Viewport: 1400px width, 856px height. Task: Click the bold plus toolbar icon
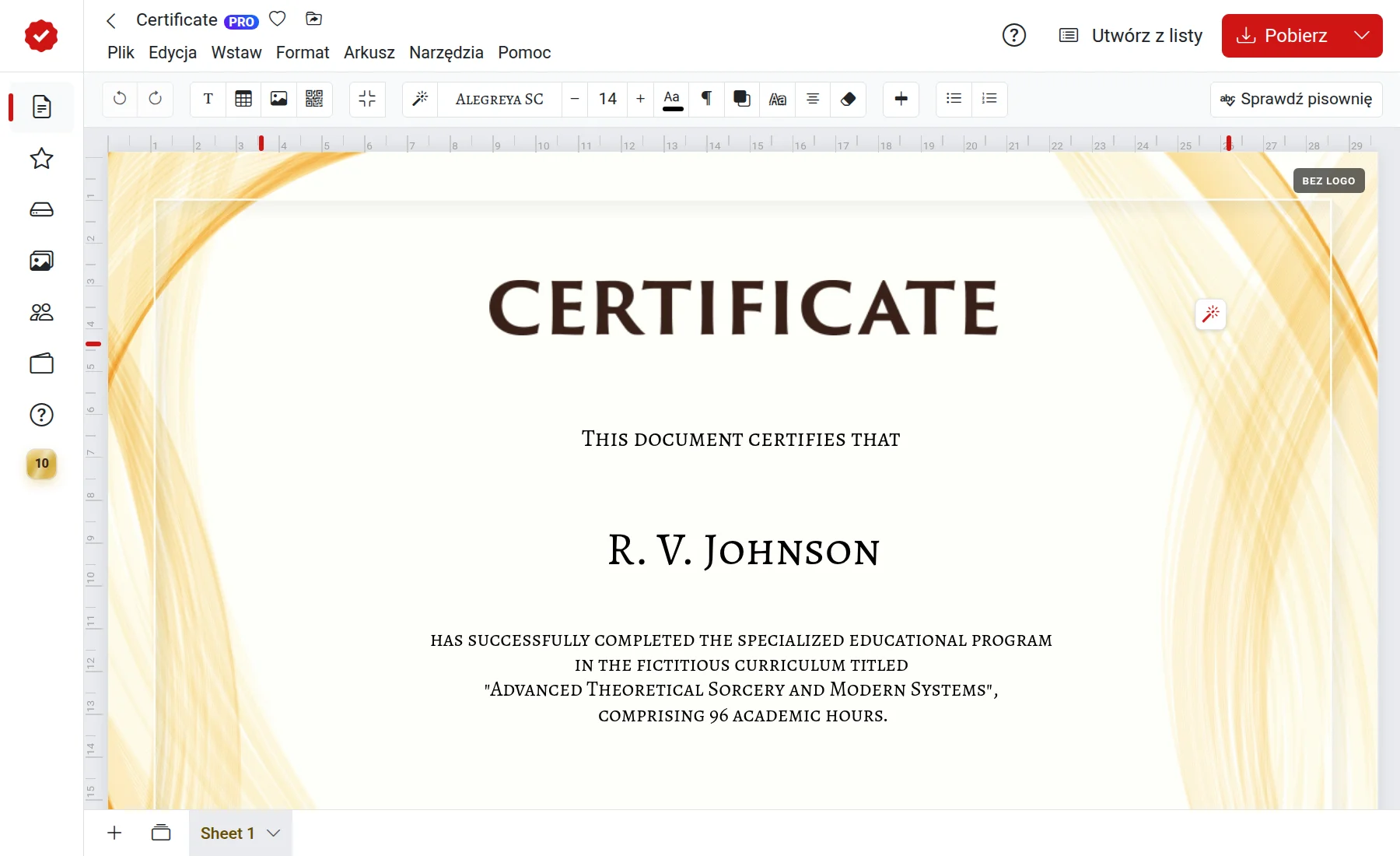[901, 99]
